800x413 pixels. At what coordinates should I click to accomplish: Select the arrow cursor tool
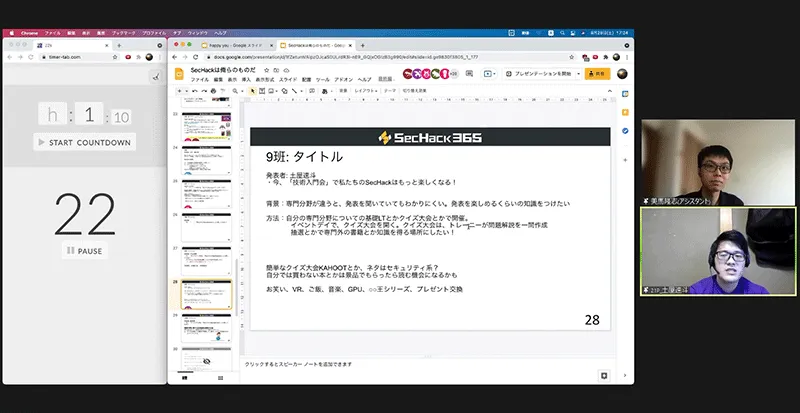pyautogui.click(x=252, y=91)
